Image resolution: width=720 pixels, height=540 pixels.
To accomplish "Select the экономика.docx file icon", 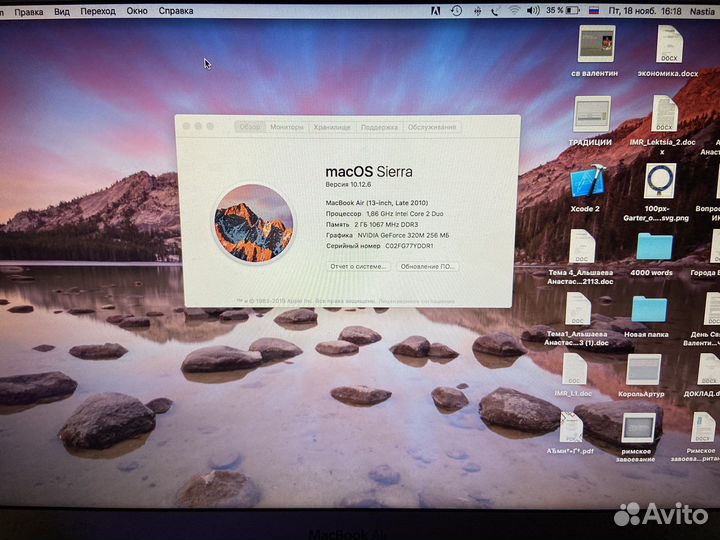I will (x=669, y=44).
